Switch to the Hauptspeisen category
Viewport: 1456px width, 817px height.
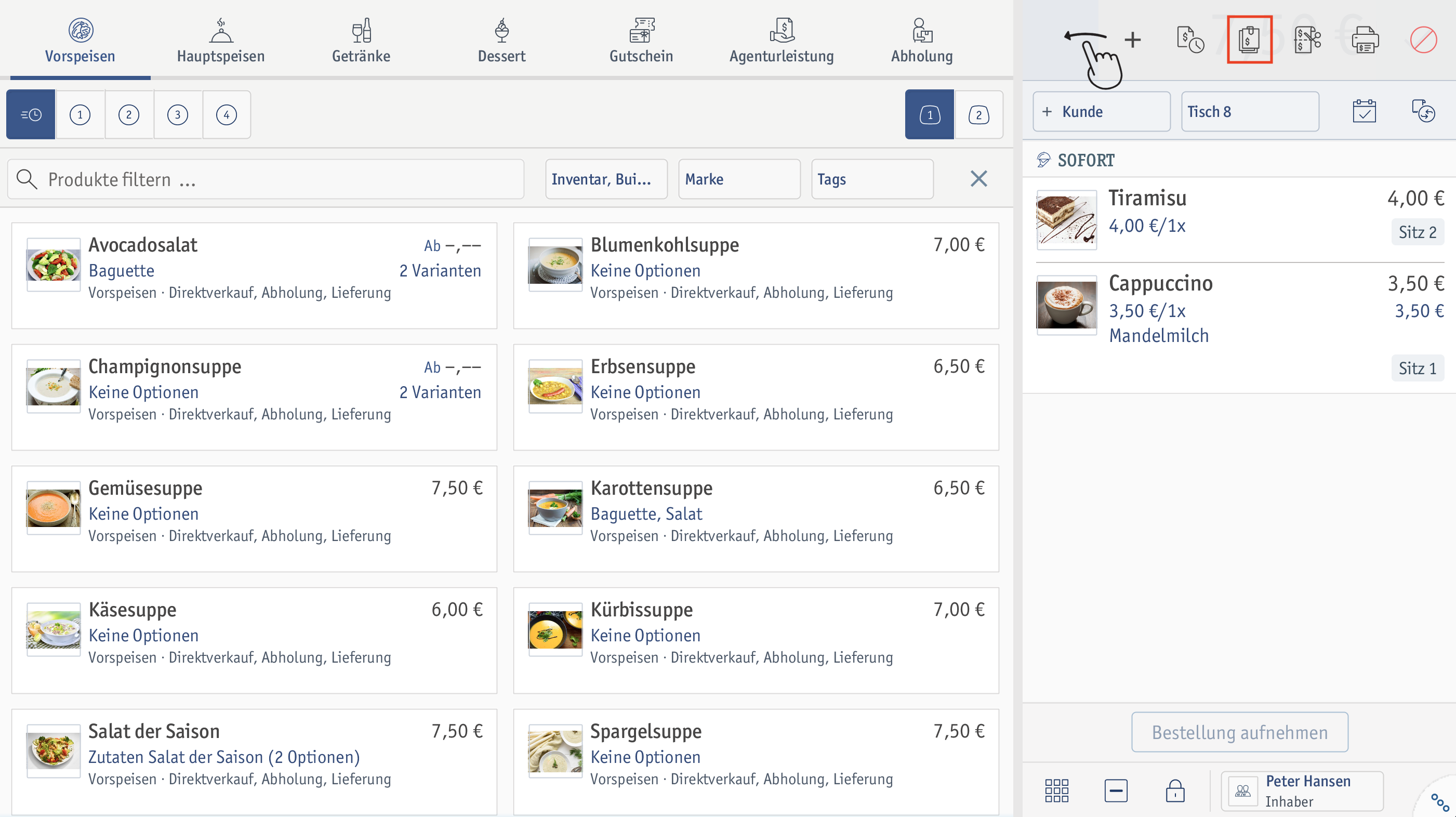pos(220,39)
